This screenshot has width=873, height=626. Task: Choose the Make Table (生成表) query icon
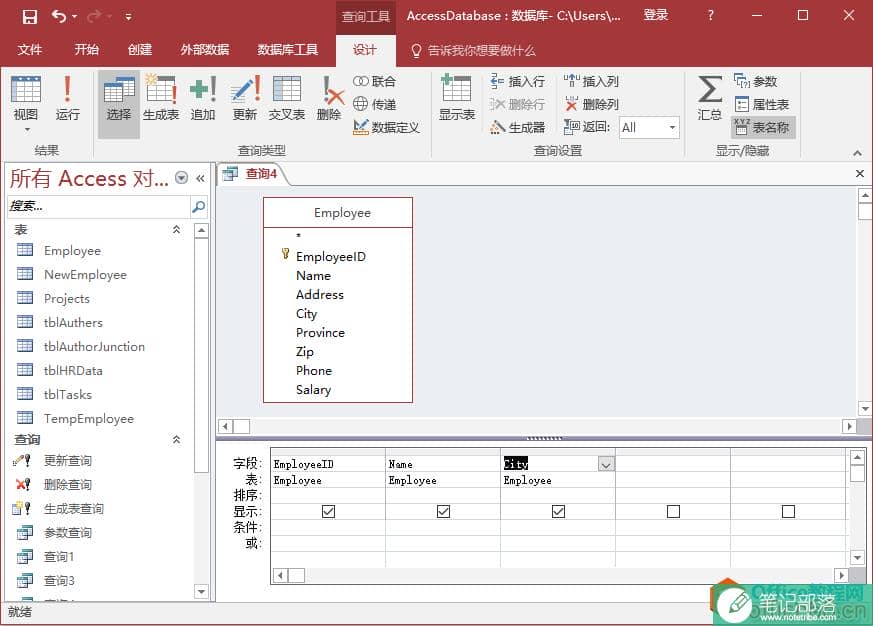(161, 98)
